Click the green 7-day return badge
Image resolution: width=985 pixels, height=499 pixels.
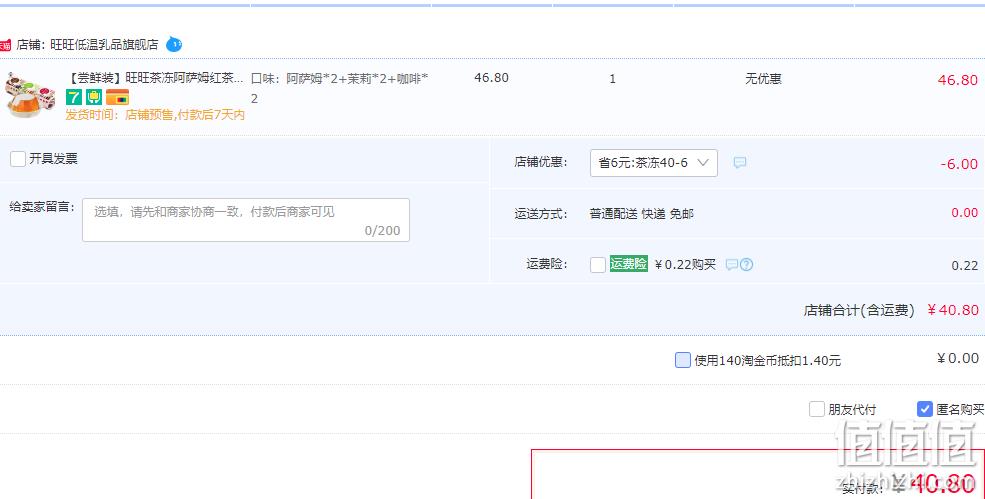tap(74, 97)
